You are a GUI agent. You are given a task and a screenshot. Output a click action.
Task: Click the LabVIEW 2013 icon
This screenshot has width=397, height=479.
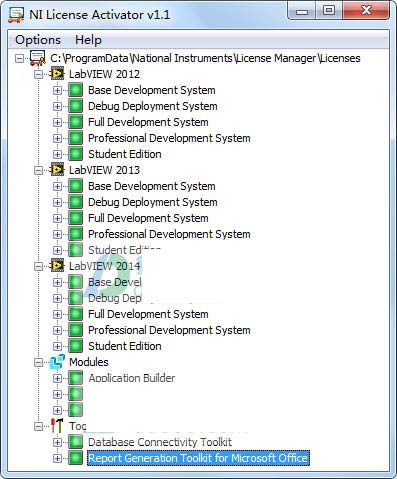coord(57,170)
